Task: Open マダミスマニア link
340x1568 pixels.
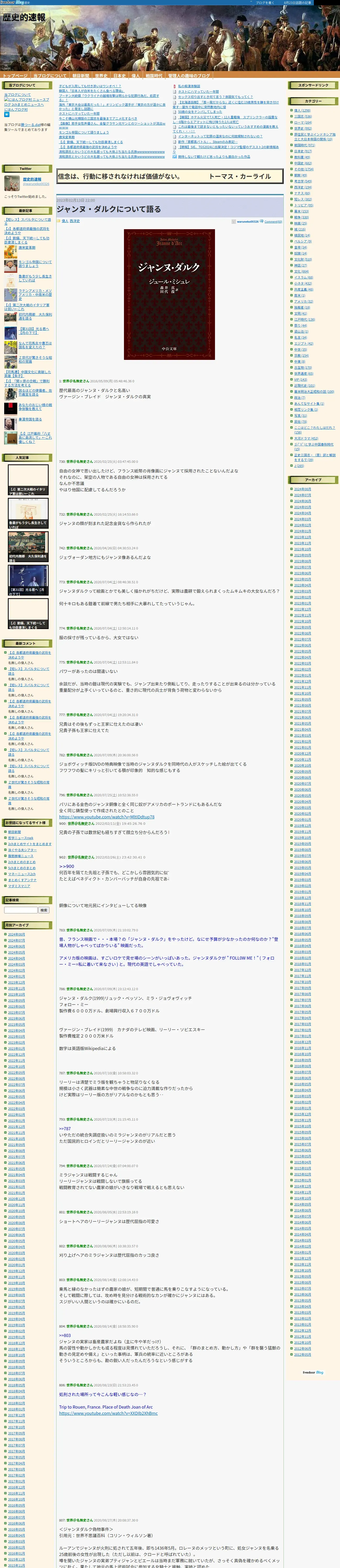Action: pos(19,886)
